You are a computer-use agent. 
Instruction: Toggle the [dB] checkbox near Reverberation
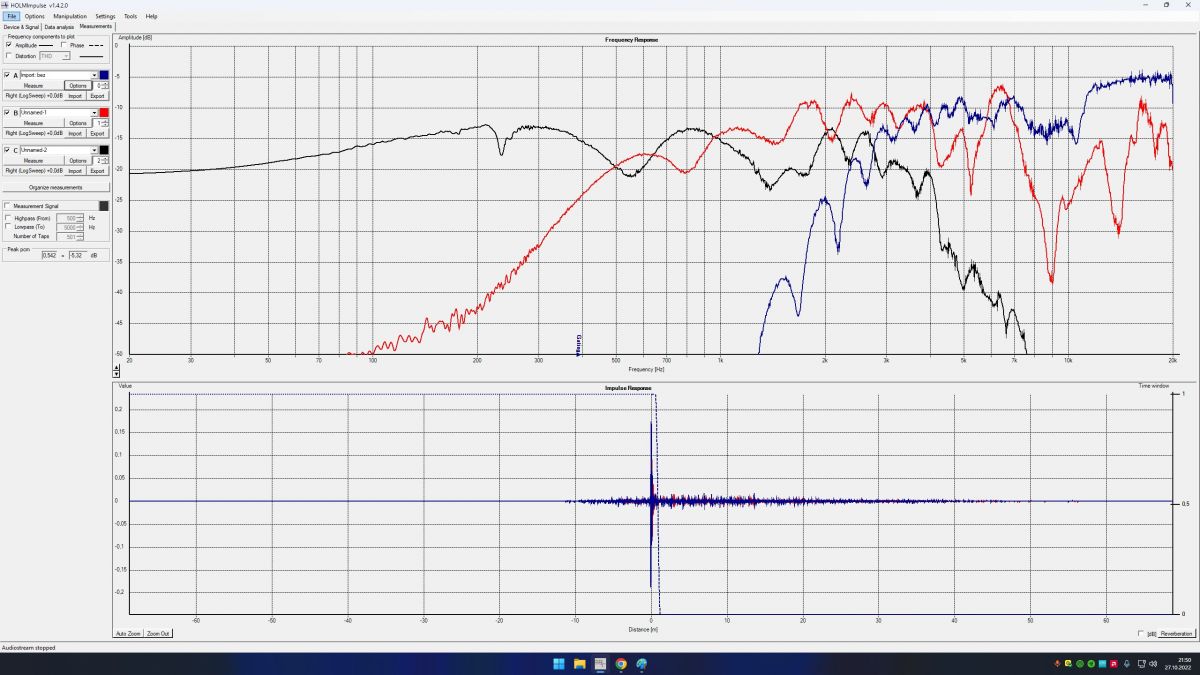coord(1142,633)
